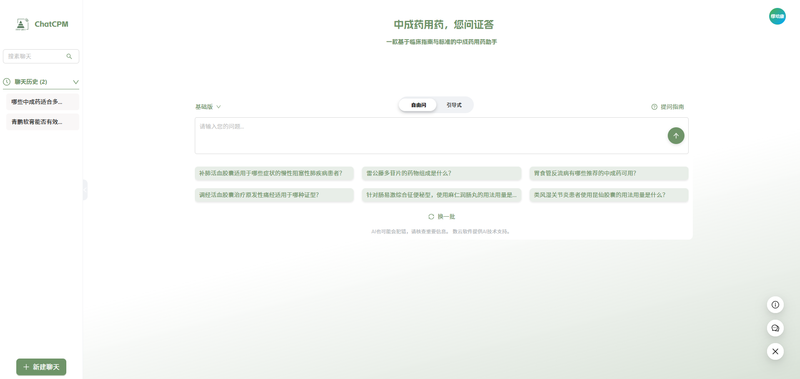Viewport: 800px width, 379px height.
Task: Open the 提问指南 help link
Action: [x=667, y=107]
